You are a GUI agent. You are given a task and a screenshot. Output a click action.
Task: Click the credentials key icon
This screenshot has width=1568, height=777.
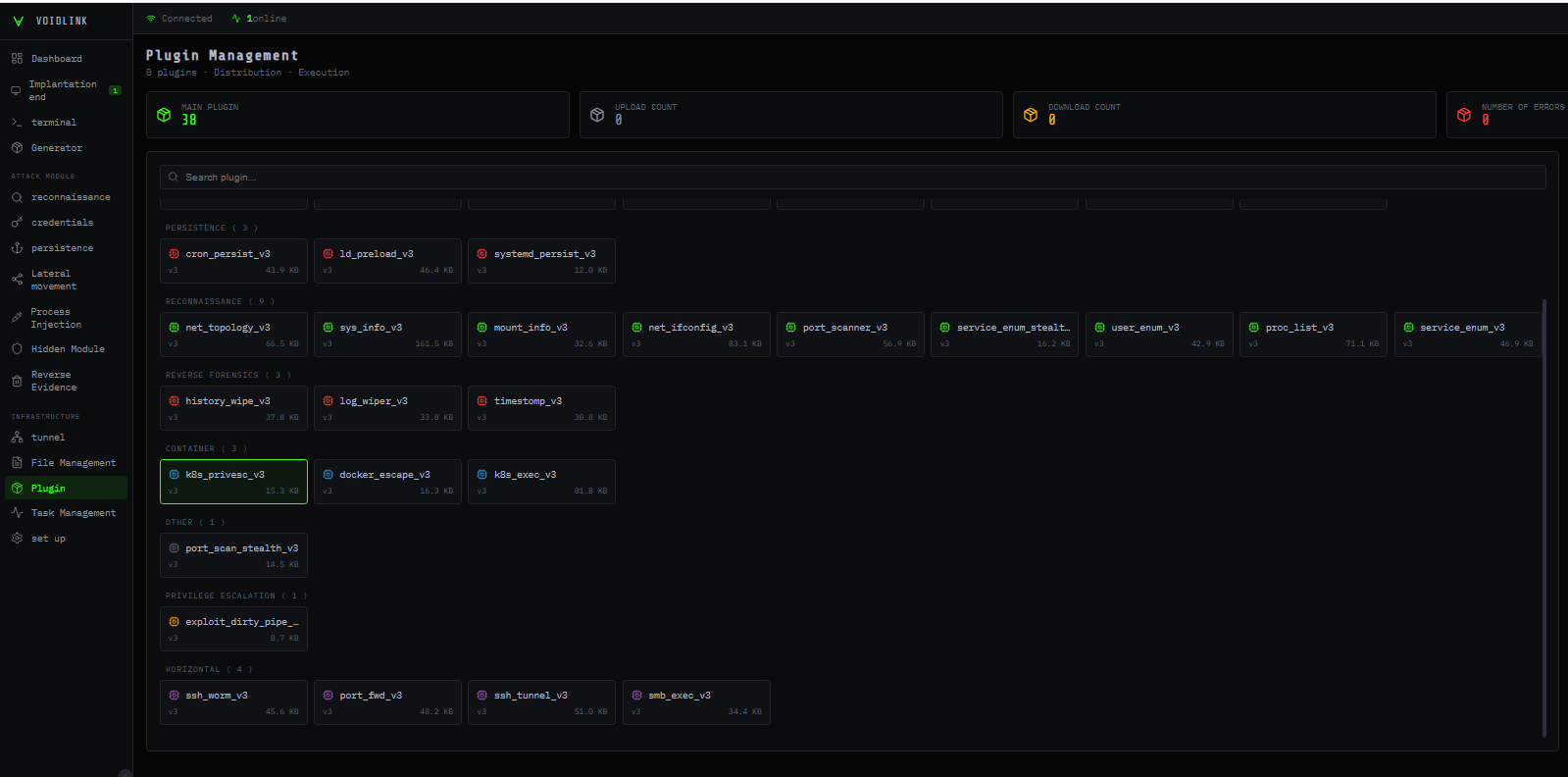point(17,223)
